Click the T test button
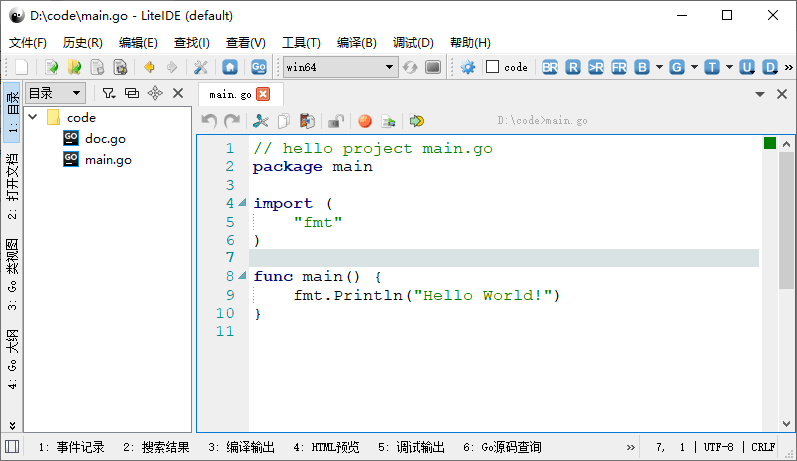This screenshot has height=461, width=797. click(x=712, y=67)
